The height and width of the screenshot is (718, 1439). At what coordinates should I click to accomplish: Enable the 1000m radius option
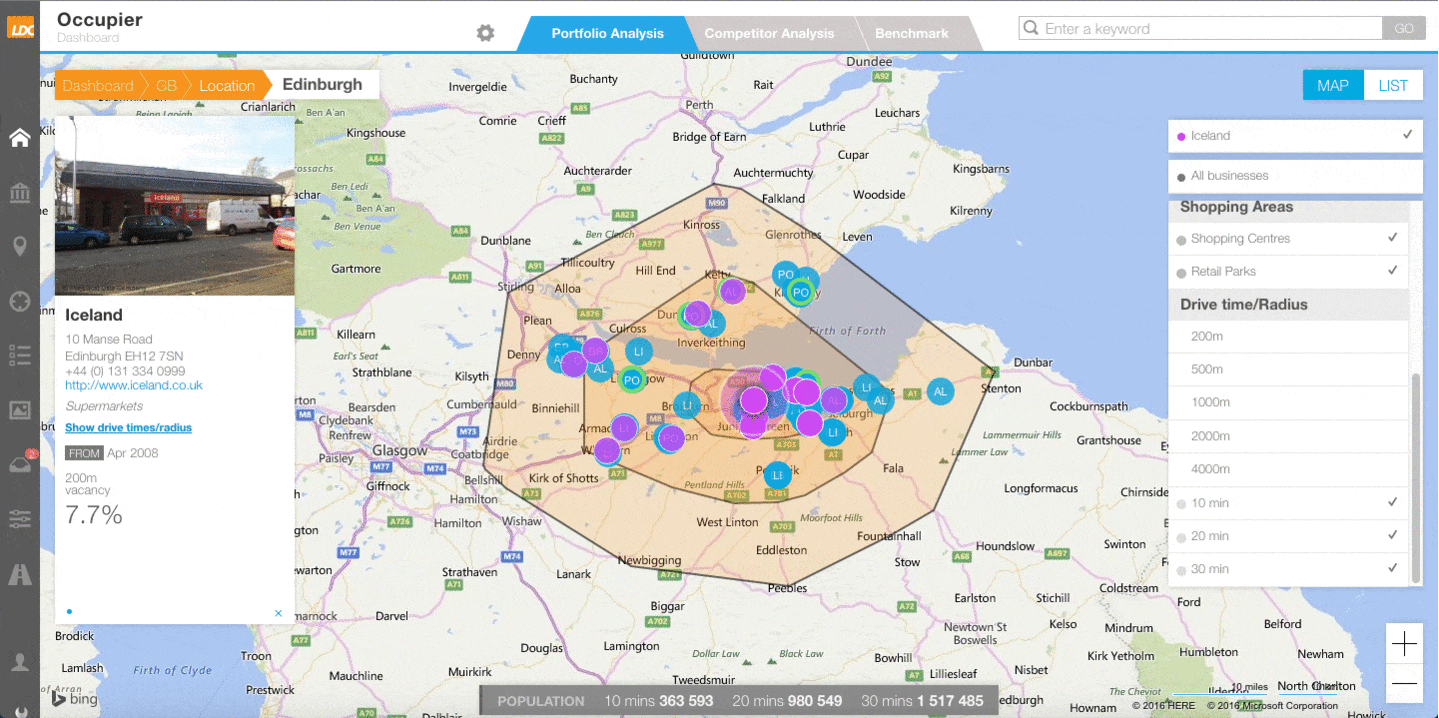click(1289, 403)
